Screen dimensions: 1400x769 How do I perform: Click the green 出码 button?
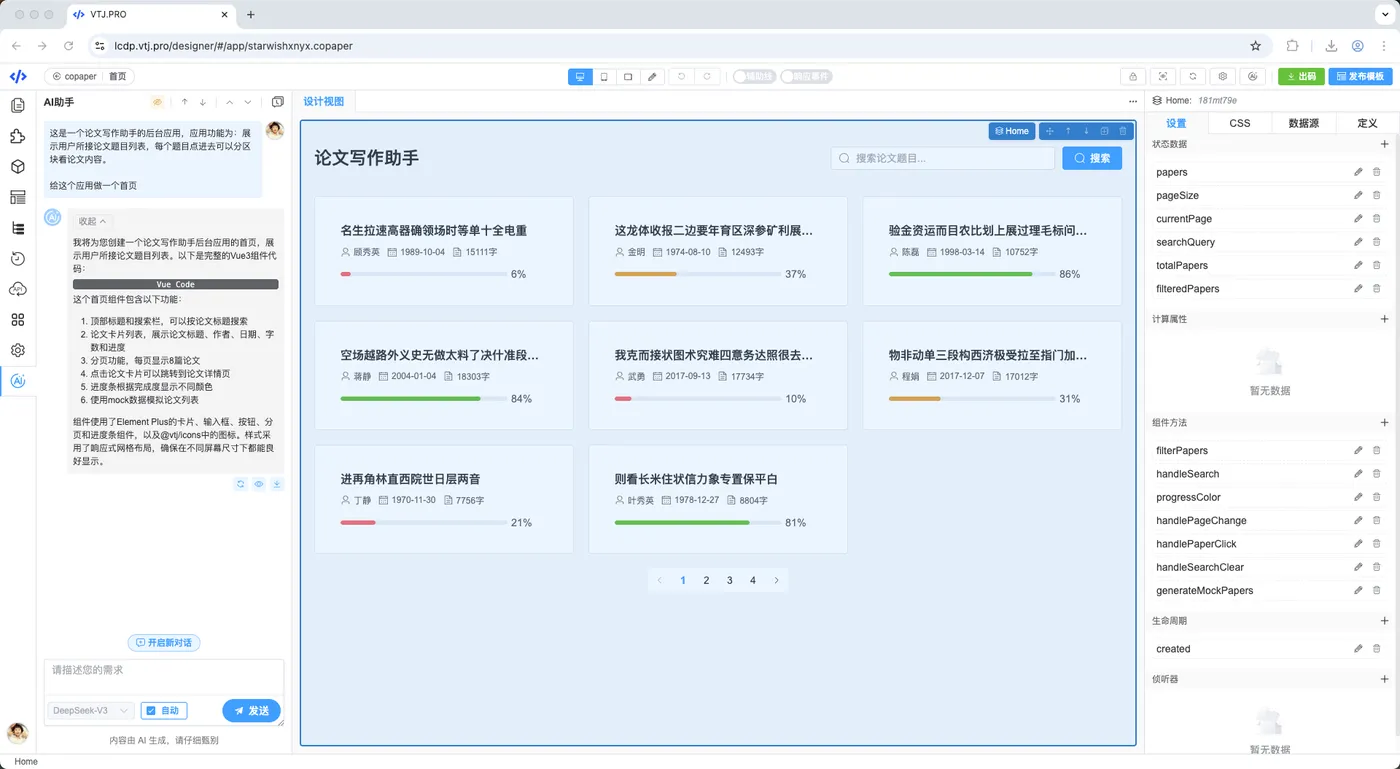click(x=1301, y=77)
